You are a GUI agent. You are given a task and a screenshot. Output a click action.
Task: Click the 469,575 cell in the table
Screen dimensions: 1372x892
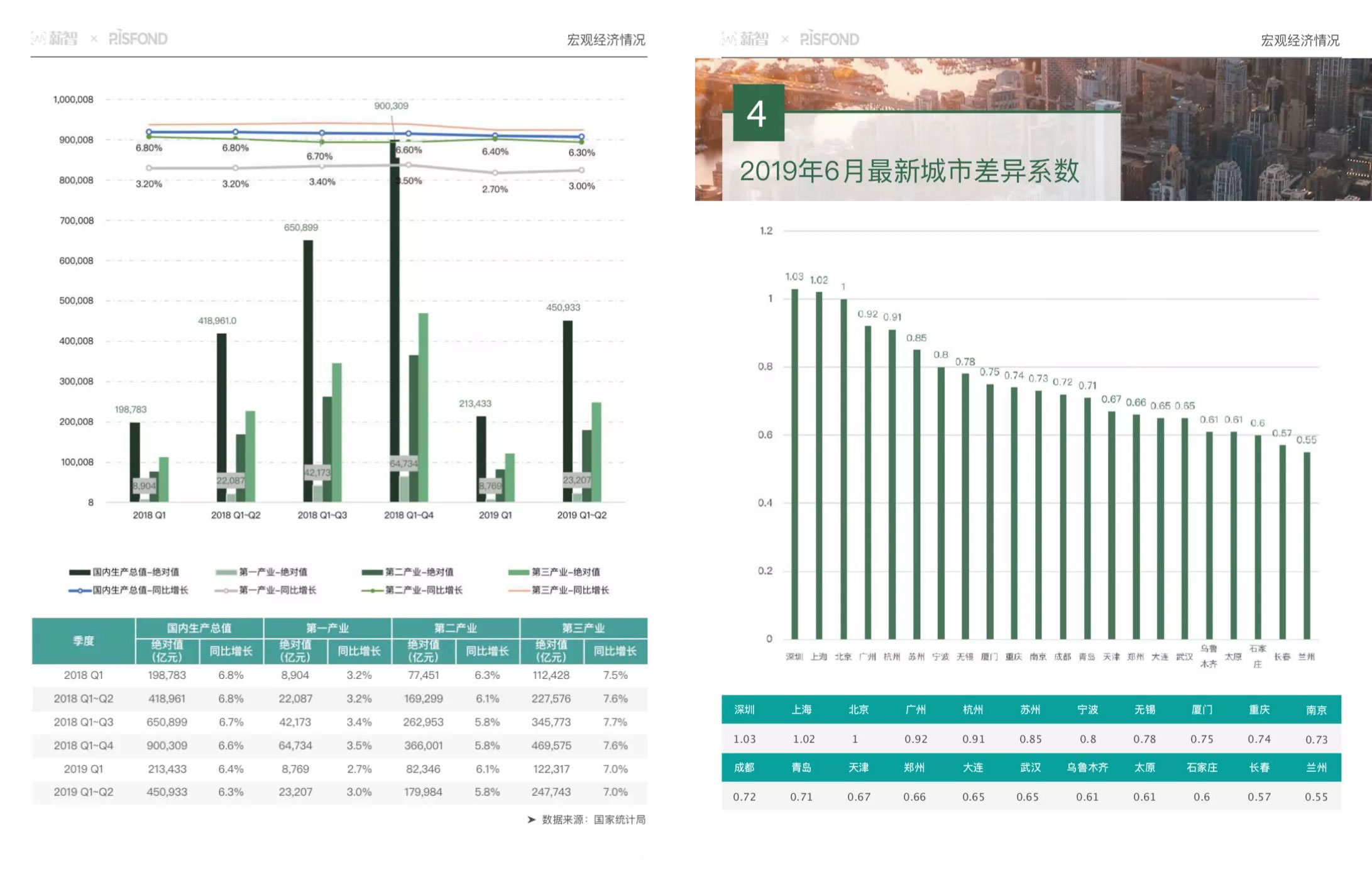click(551, 746)
